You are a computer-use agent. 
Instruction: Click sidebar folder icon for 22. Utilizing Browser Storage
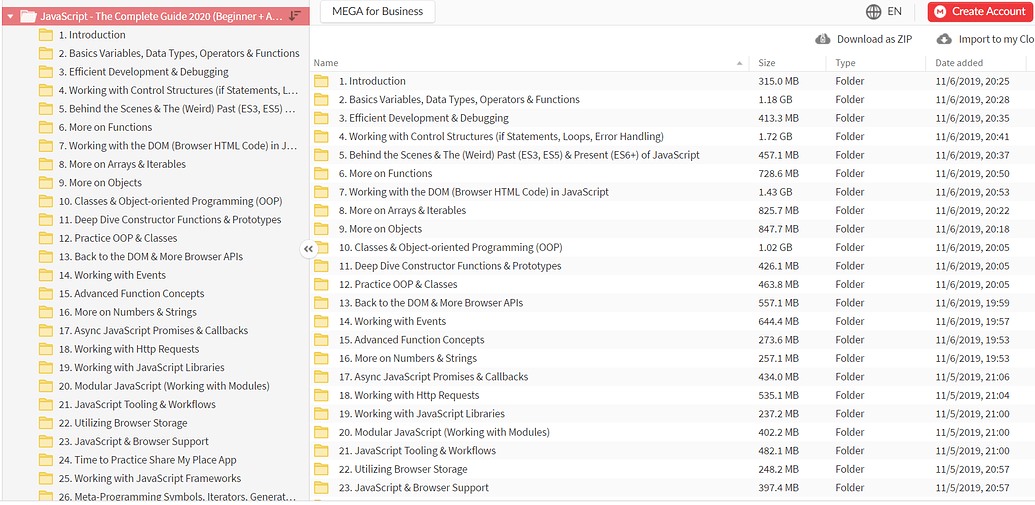[x=46, y=423]
